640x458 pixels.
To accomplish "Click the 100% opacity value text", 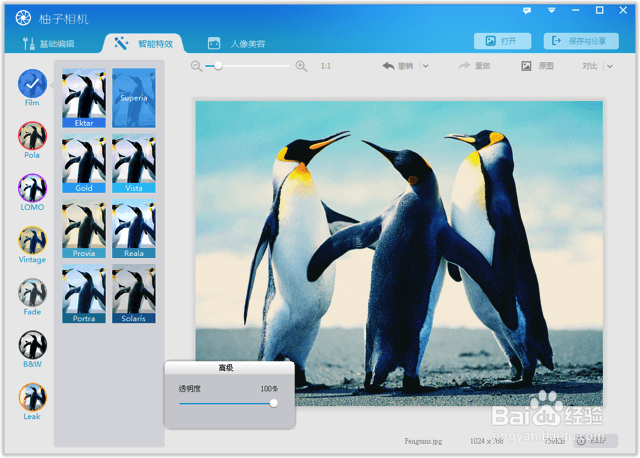I will 269,389.
